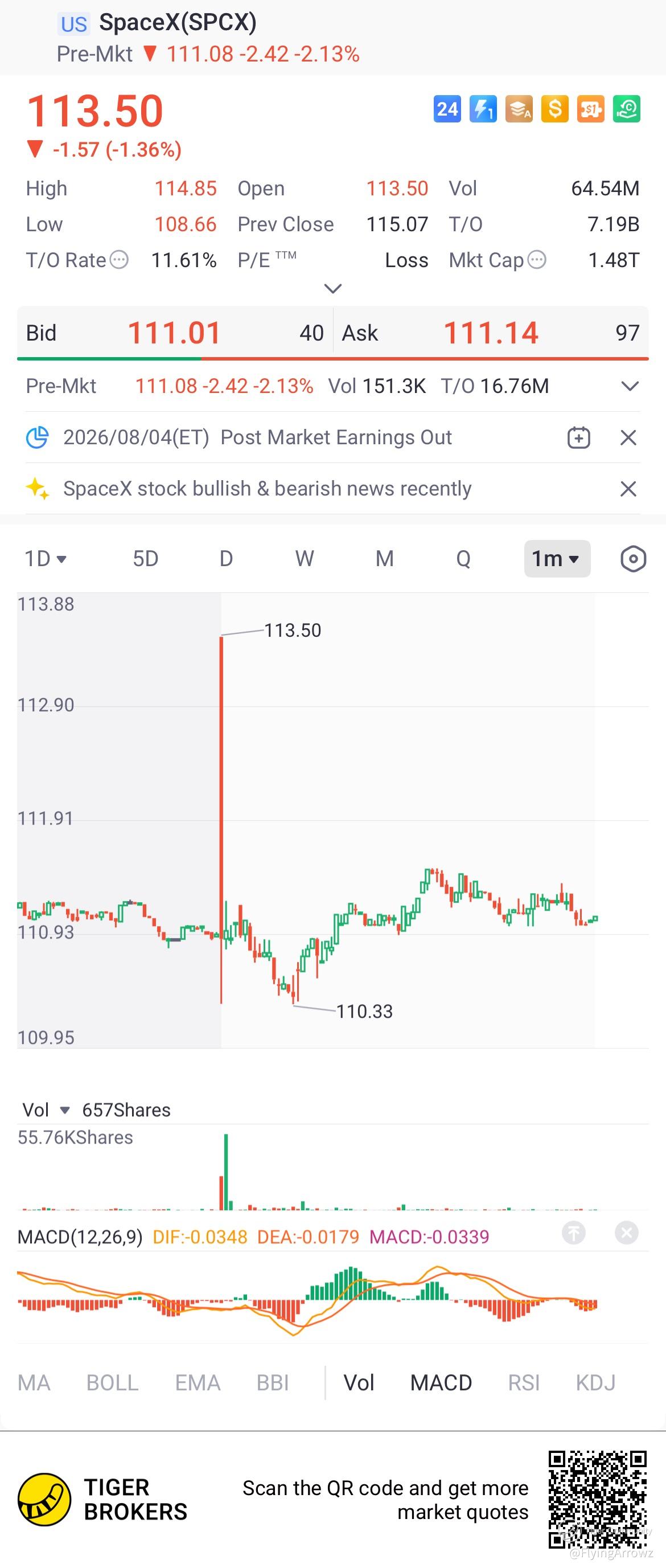This screenshot has height=1568, width=666.
Task: Open SpaceX bullish & bearish news
Action: [x=268, y=489]
